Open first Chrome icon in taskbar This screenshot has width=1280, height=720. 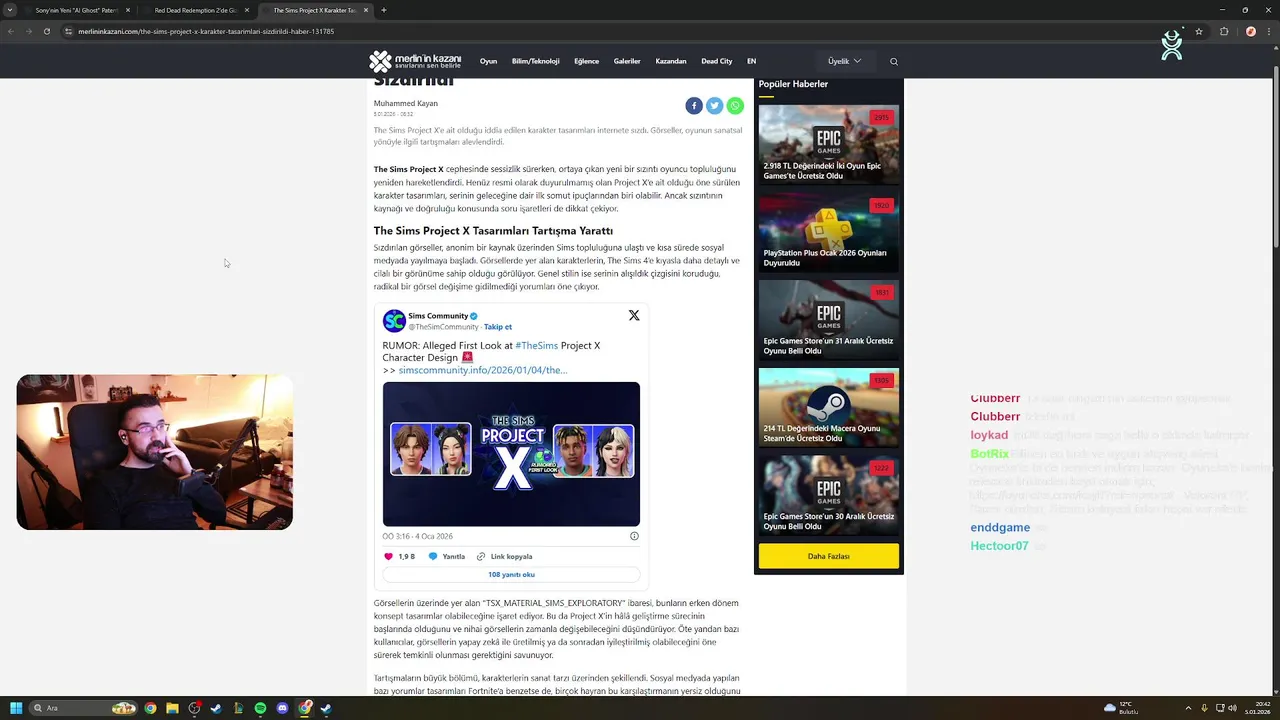click(x=150, y=708)
